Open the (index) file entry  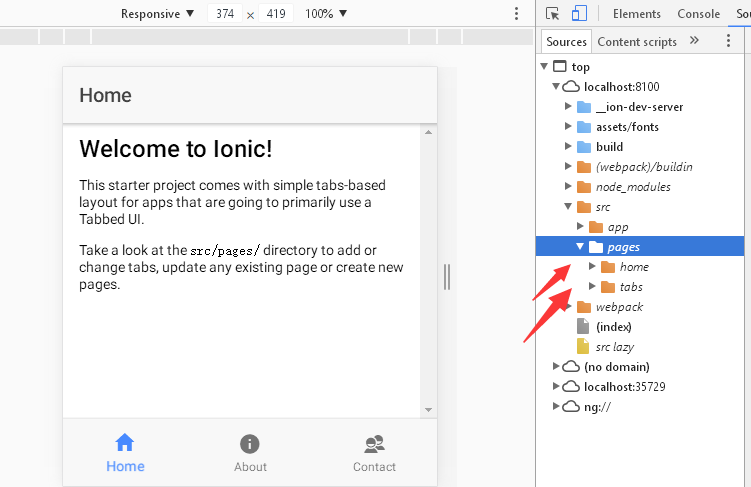(x=614, y=327)
